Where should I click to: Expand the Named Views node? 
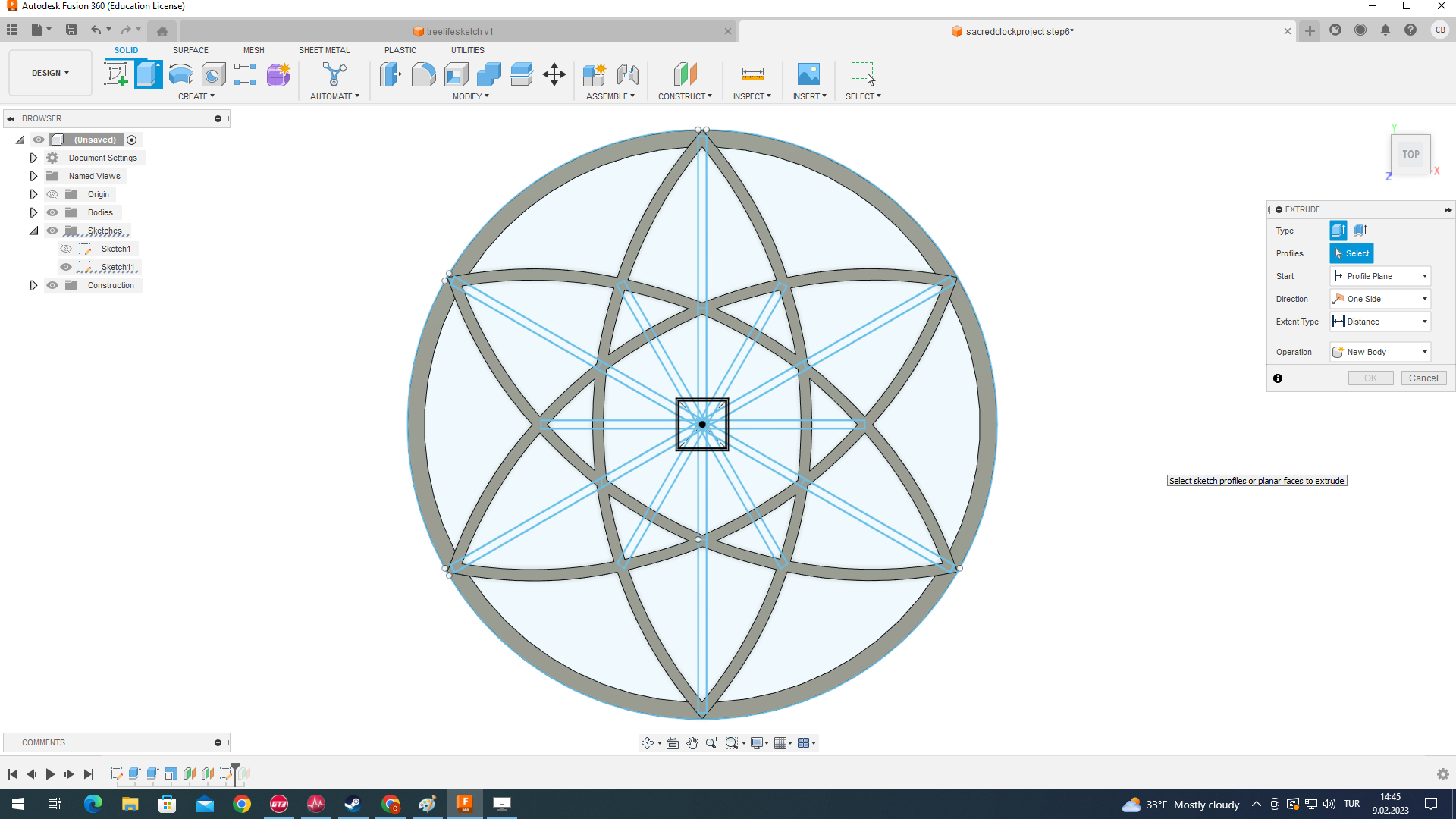point(33,176)
